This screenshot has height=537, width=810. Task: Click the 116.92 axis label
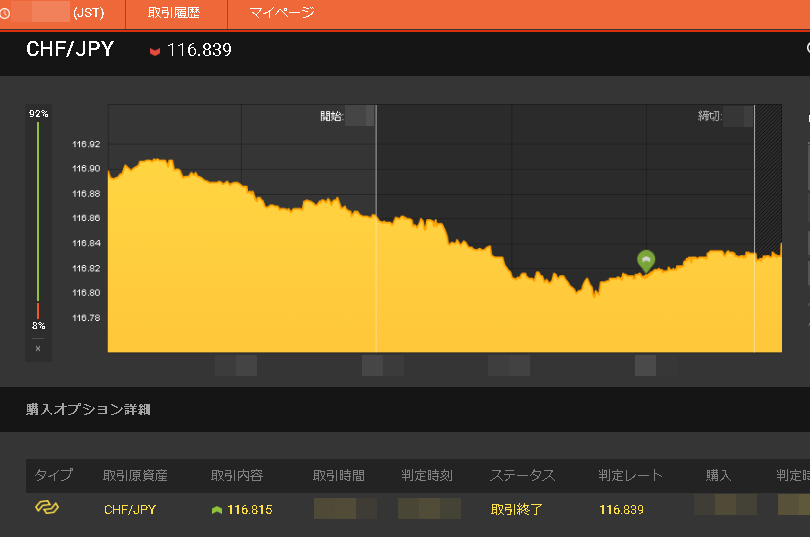(x=86, y=144)
